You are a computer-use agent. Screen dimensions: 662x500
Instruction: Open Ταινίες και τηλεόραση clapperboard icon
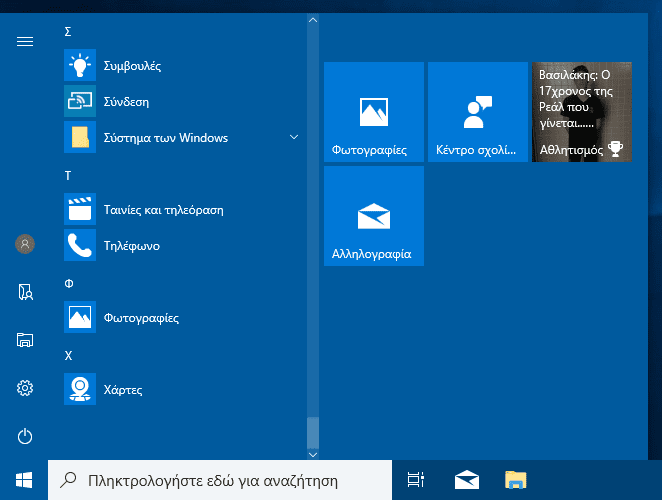point(80,209)
